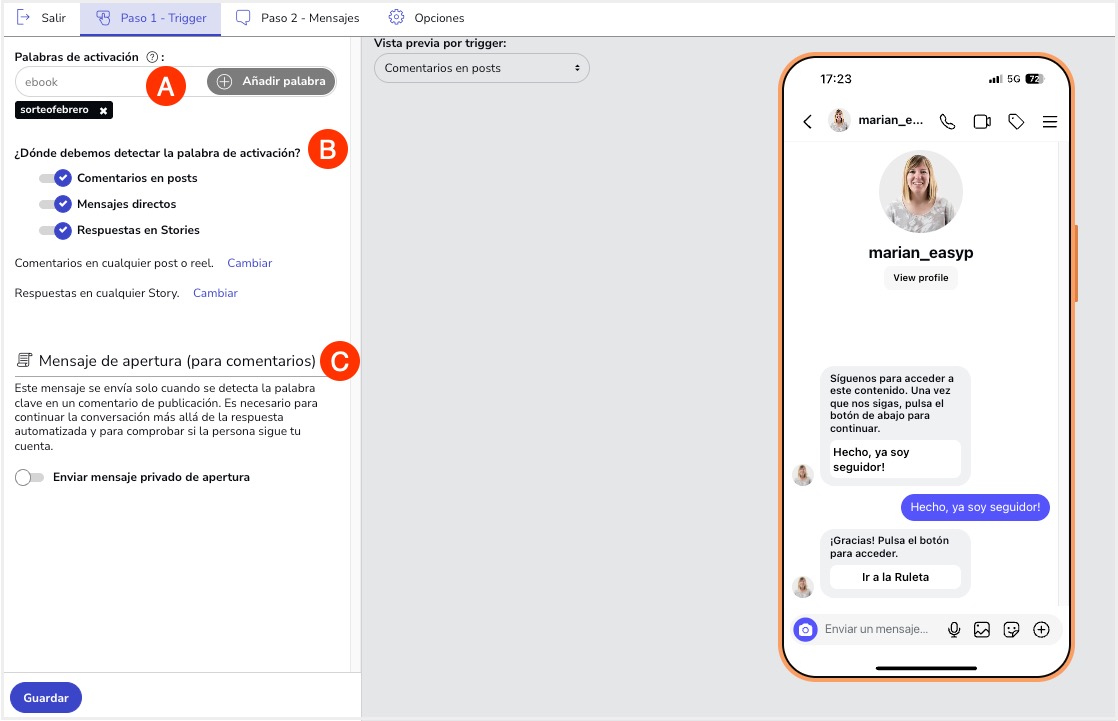Screen dimensions: 1118x721
Task: Toggle off Mensajes directos detection
Action: 55,204
